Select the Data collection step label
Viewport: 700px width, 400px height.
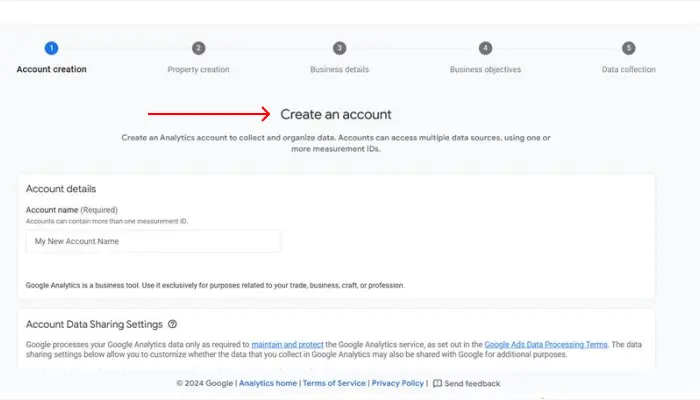pyautogui.click(x=628, y=70)
